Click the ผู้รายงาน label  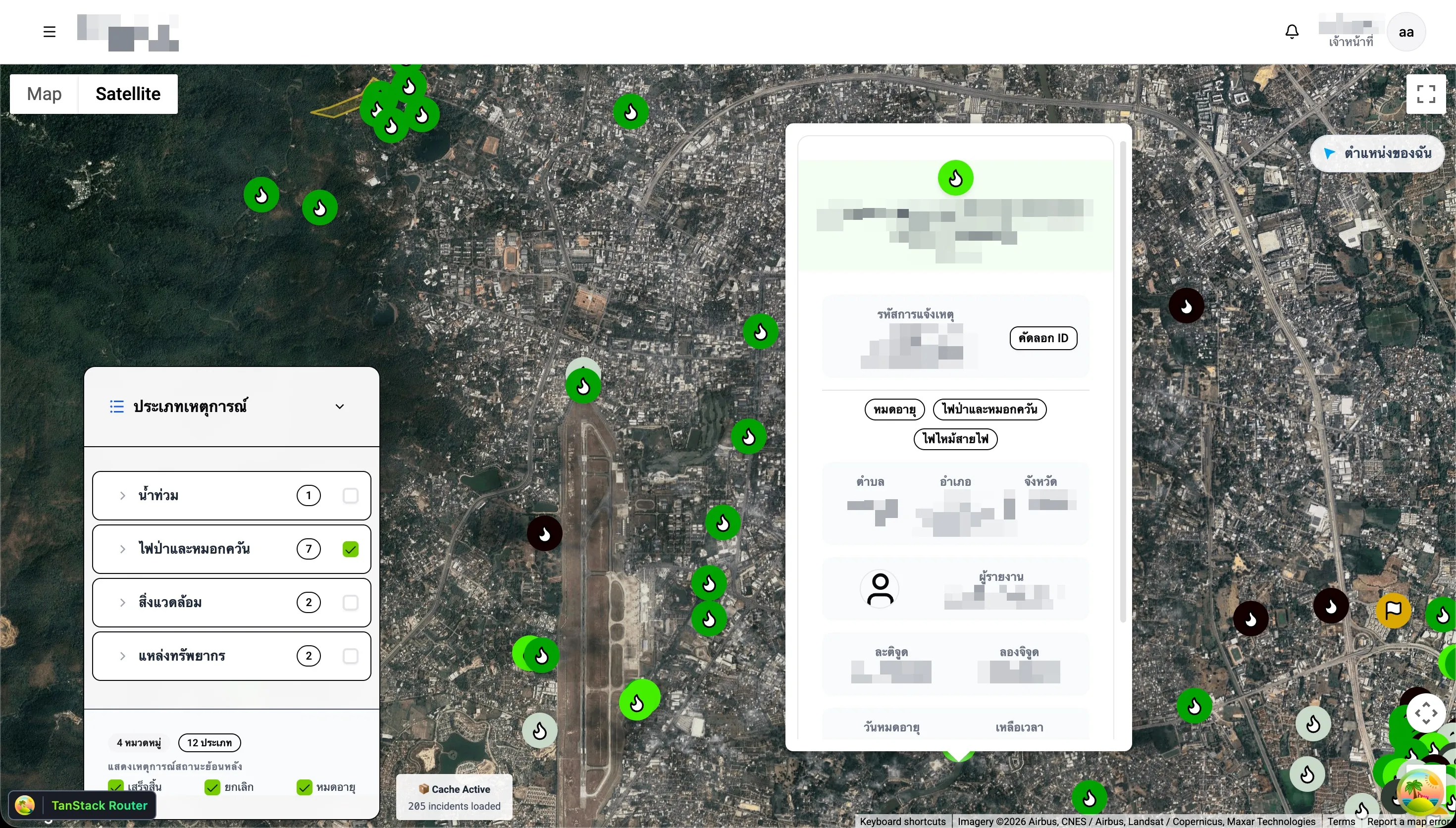pyautogui.click(x=1001, y=576)
